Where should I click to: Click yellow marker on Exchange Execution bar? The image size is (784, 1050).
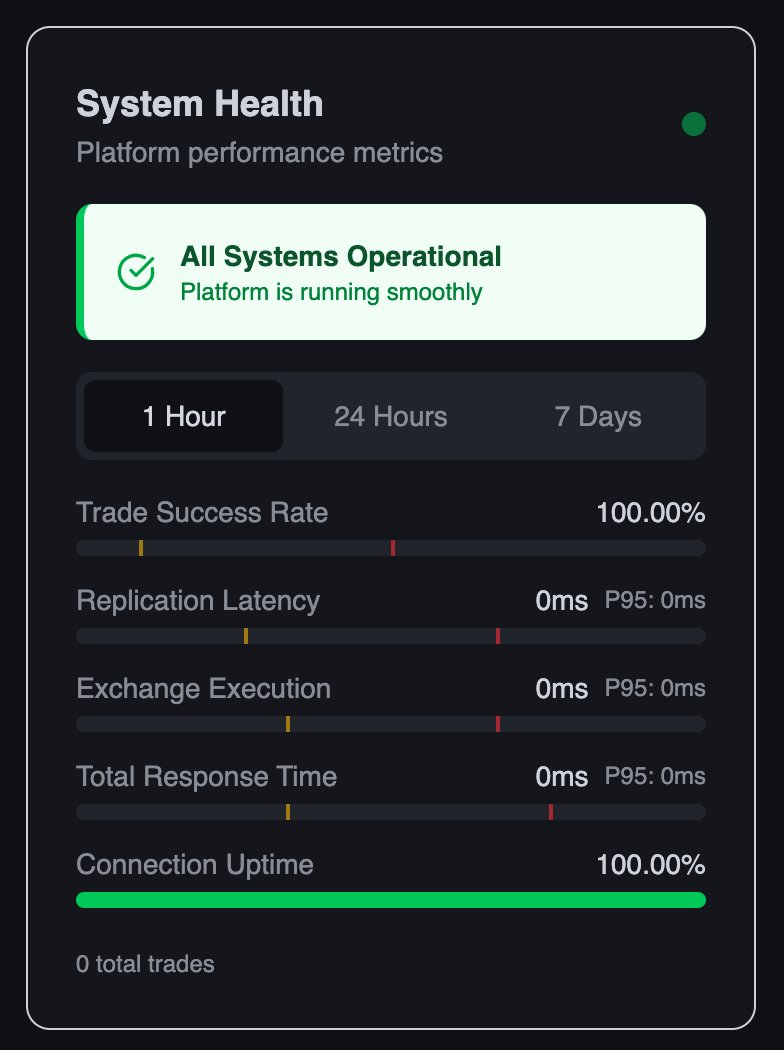pyautogui.click(x=288, y=724)
